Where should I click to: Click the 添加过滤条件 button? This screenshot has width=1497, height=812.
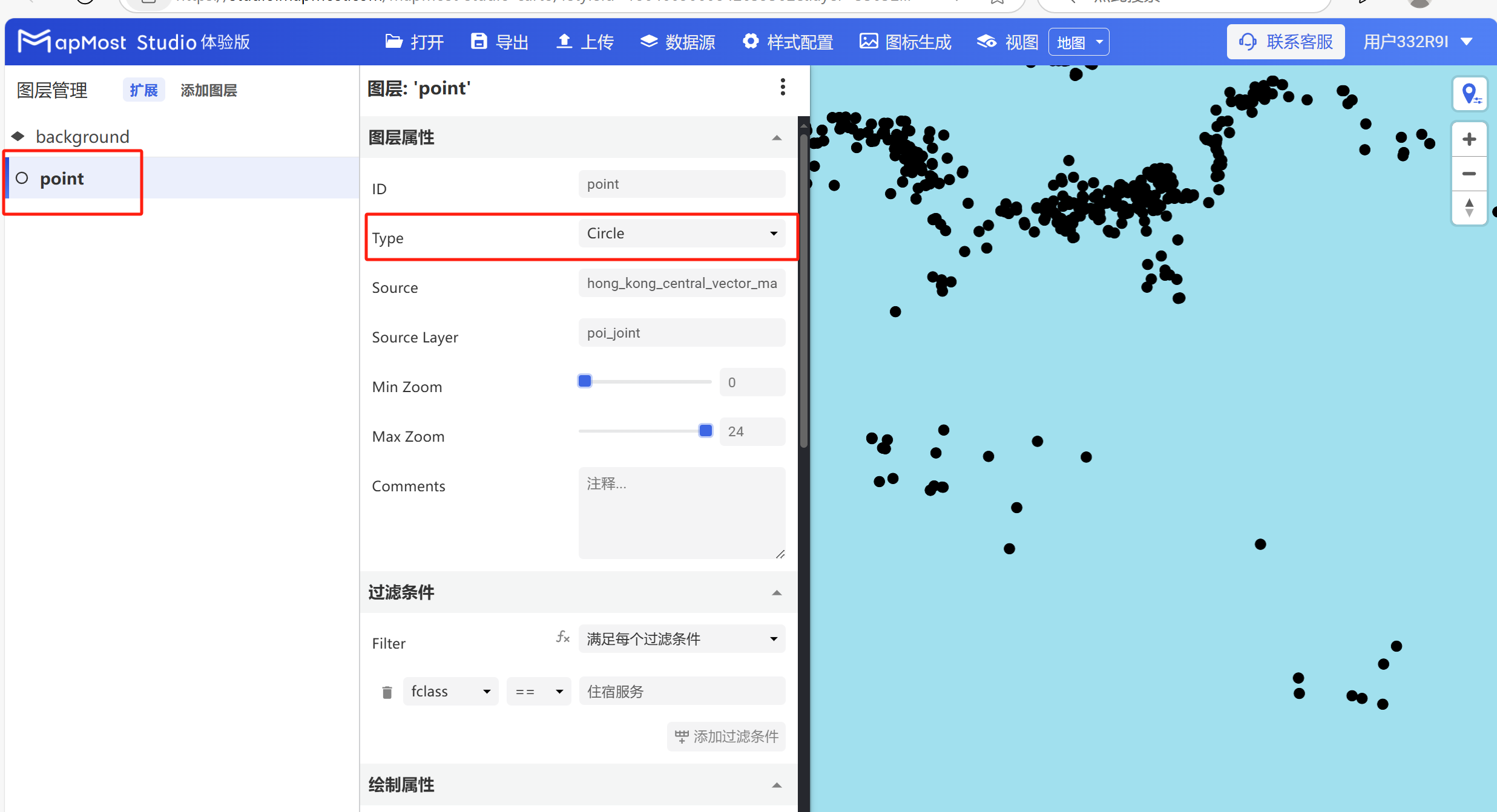(x=726, y=736)
